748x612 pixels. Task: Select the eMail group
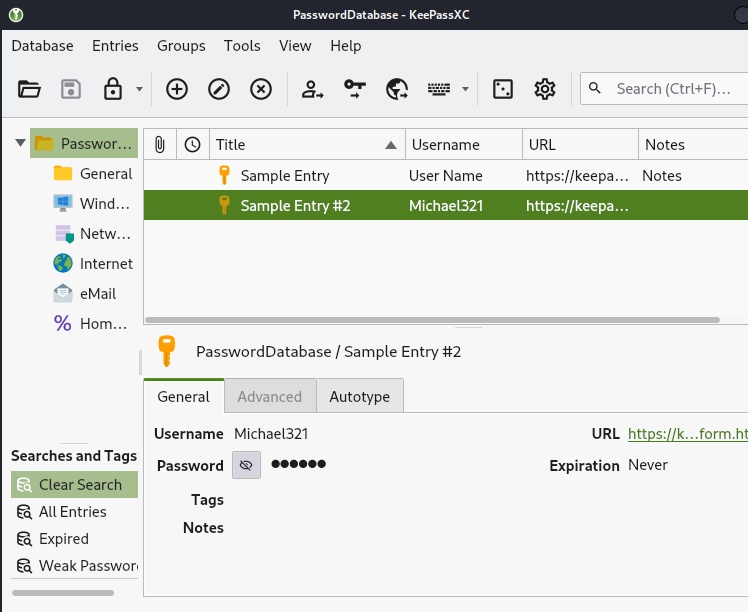(84, 294)
